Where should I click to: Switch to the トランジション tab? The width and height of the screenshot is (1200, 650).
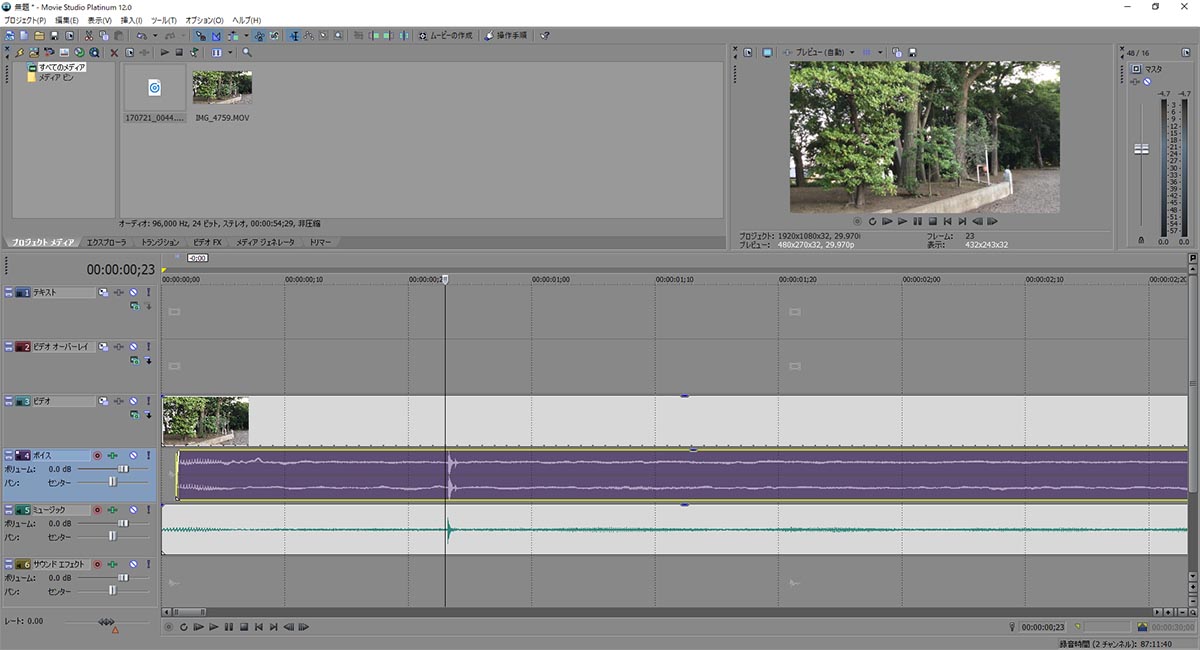(160, 242)
